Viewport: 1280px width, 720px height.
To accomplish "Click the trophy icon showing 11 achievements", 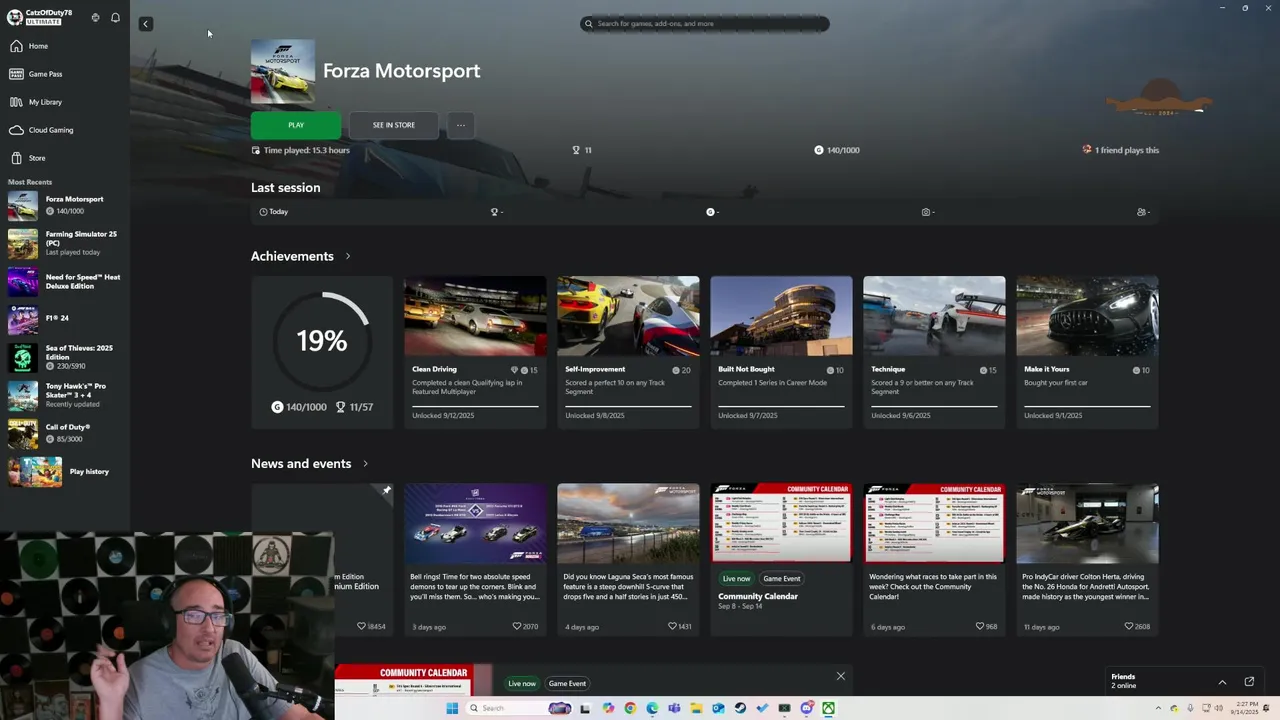I will click(x=576, y=150).
